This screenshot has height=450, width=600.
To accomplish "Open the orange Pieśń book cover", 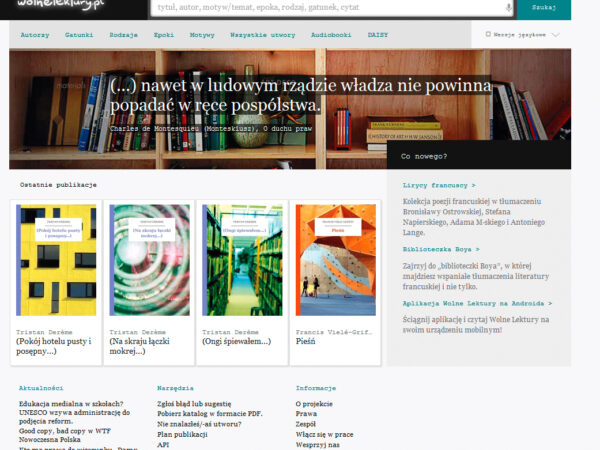I will [x=335, y=260].
